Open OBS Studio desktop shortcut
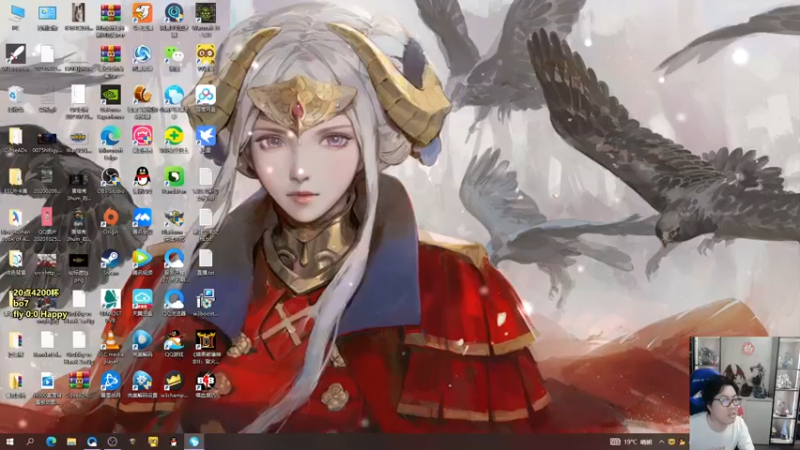800x450 pixels. click(x=110, y=177)
